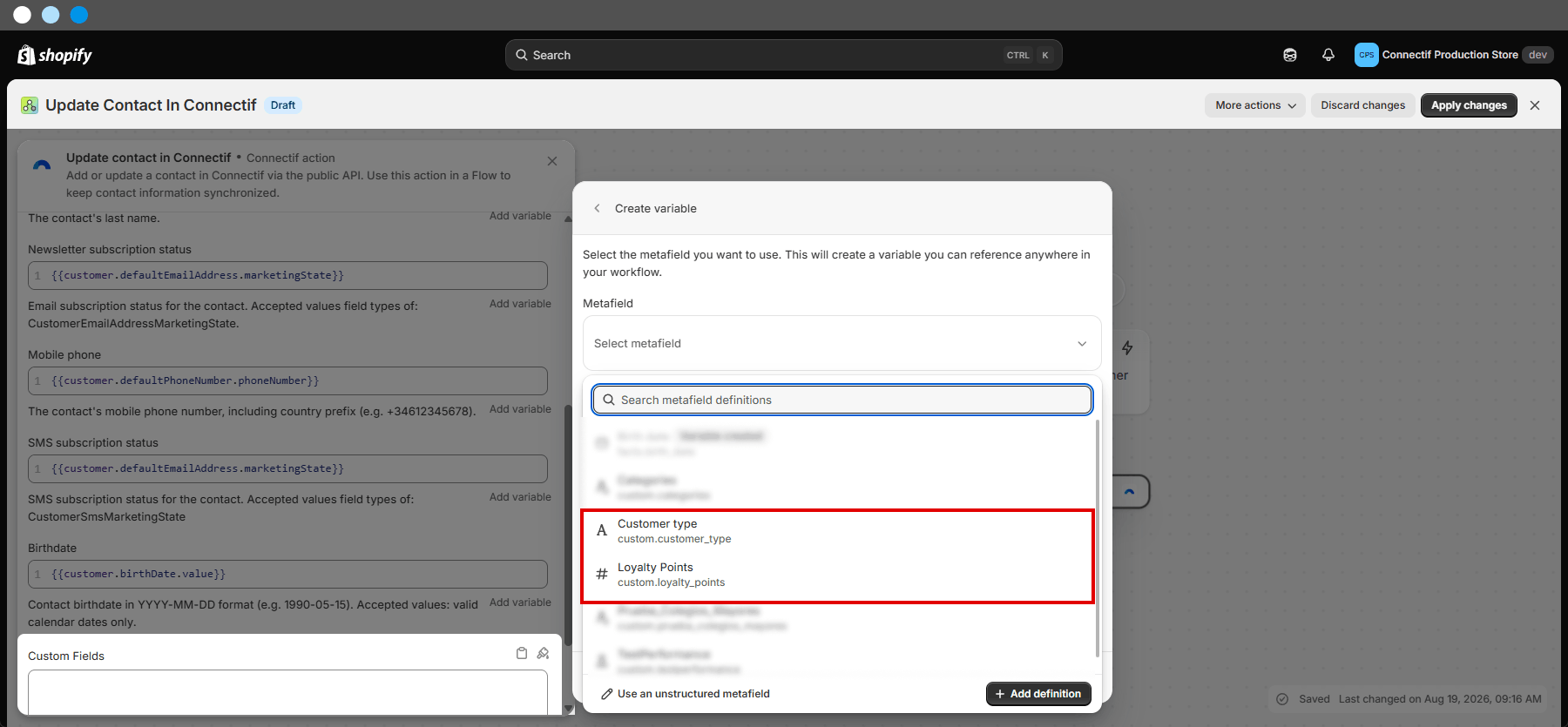The width and height of the screenshot is (1568, 727).
Task: Click the Birthdate code field
Action: [x=287, y=574]
